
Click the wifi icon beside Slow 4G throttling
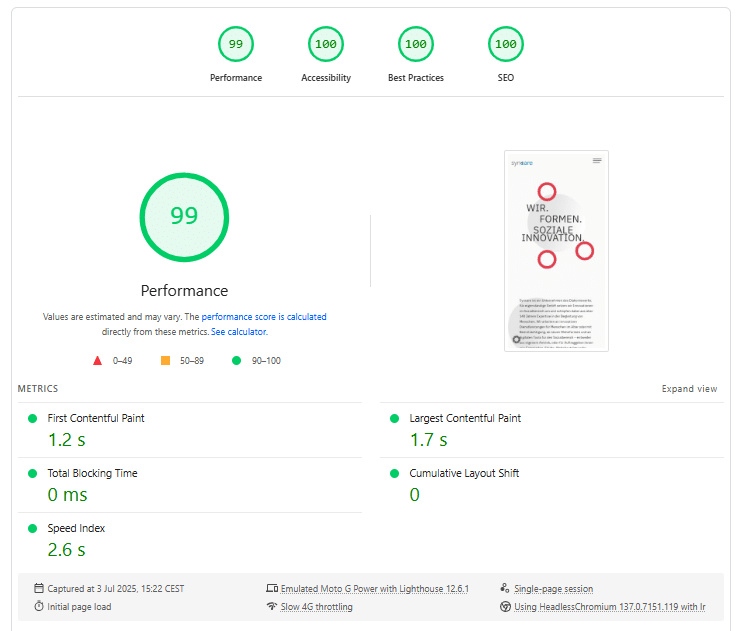[272, 606]
